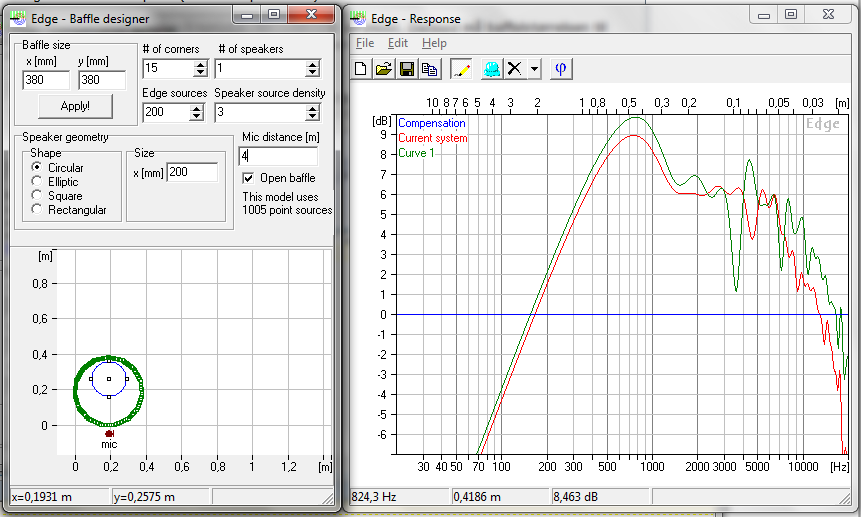The image size is (861, 517).
Task: Open a file with the folder icon
Action: 384,69
